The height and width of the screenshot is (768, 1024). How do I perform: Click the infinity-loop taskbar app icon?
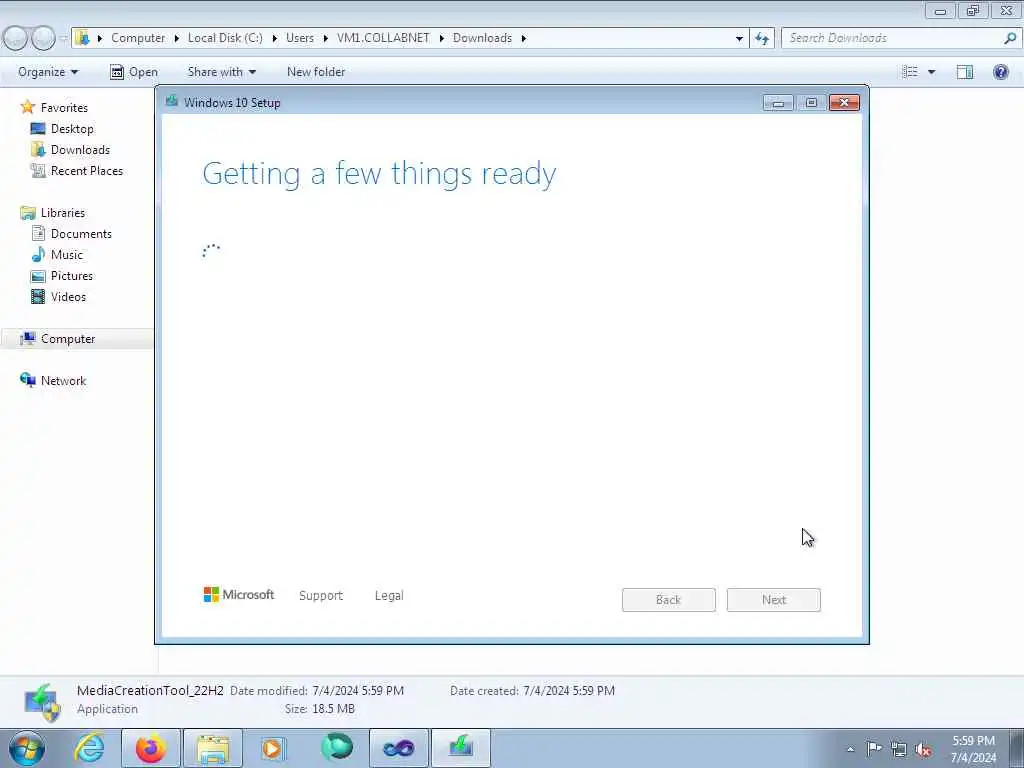point(398,748)
